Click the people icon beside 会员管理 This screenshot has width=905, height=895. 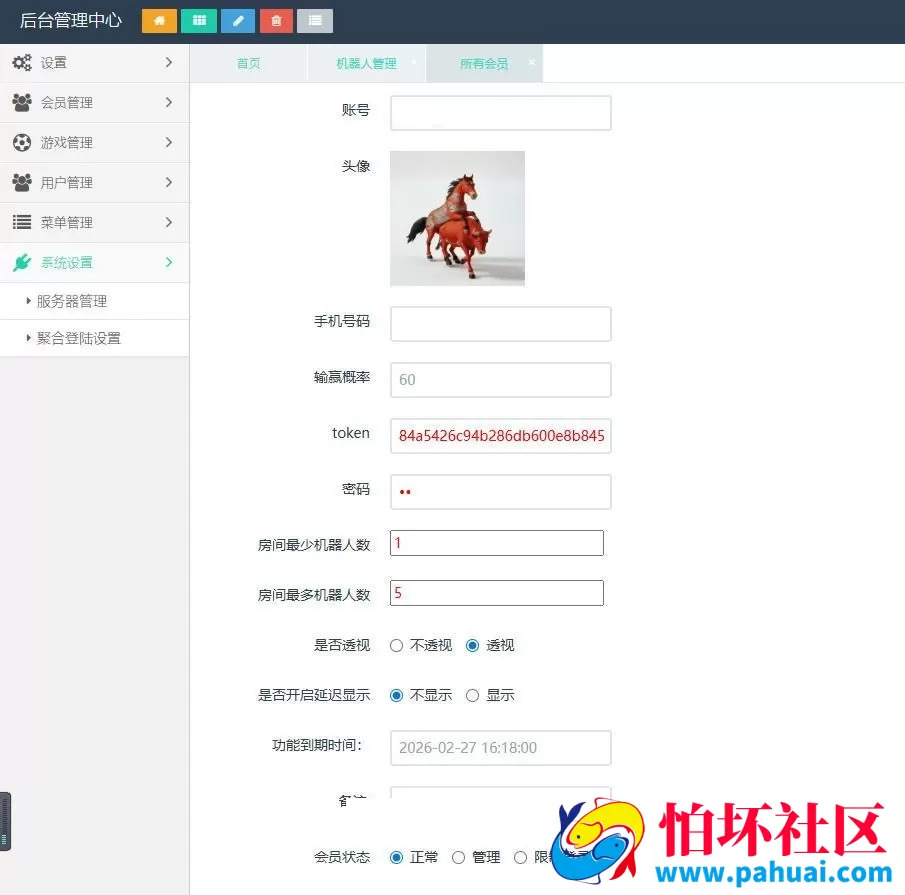point(22,103)
